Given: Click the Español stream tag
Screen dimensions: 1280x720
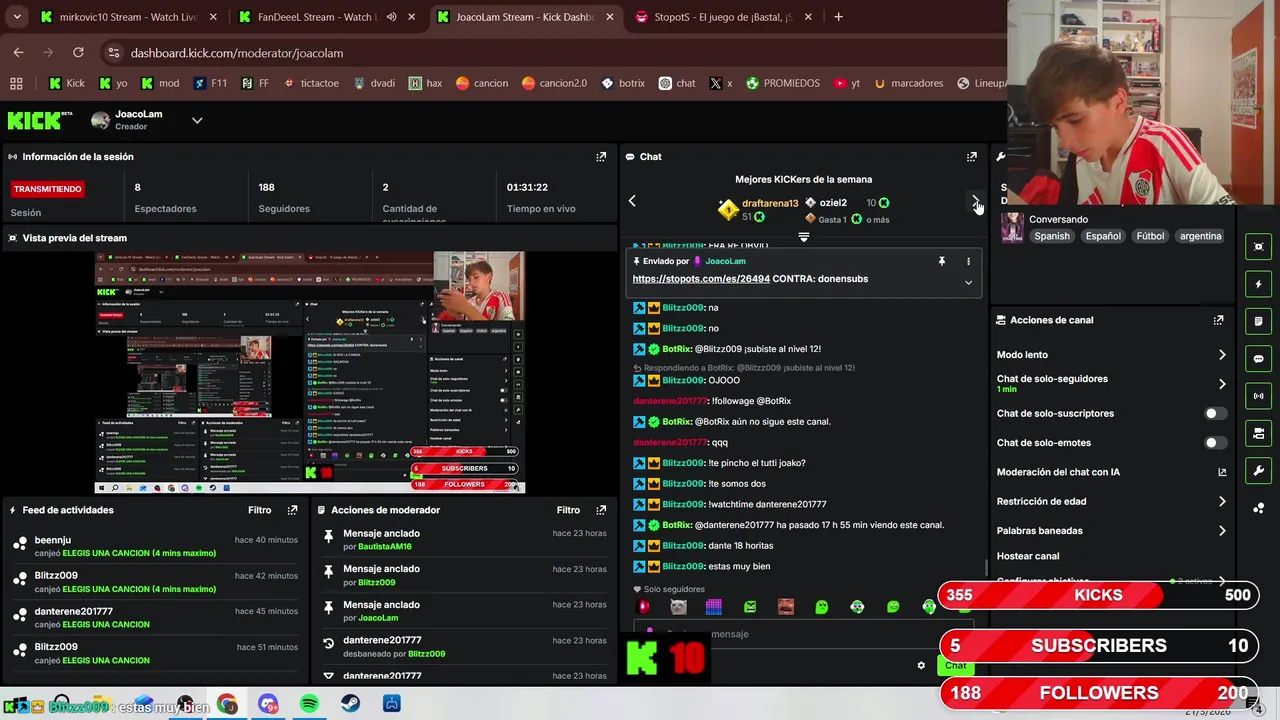Looking at the screenshot, I should click(1103, 236).
